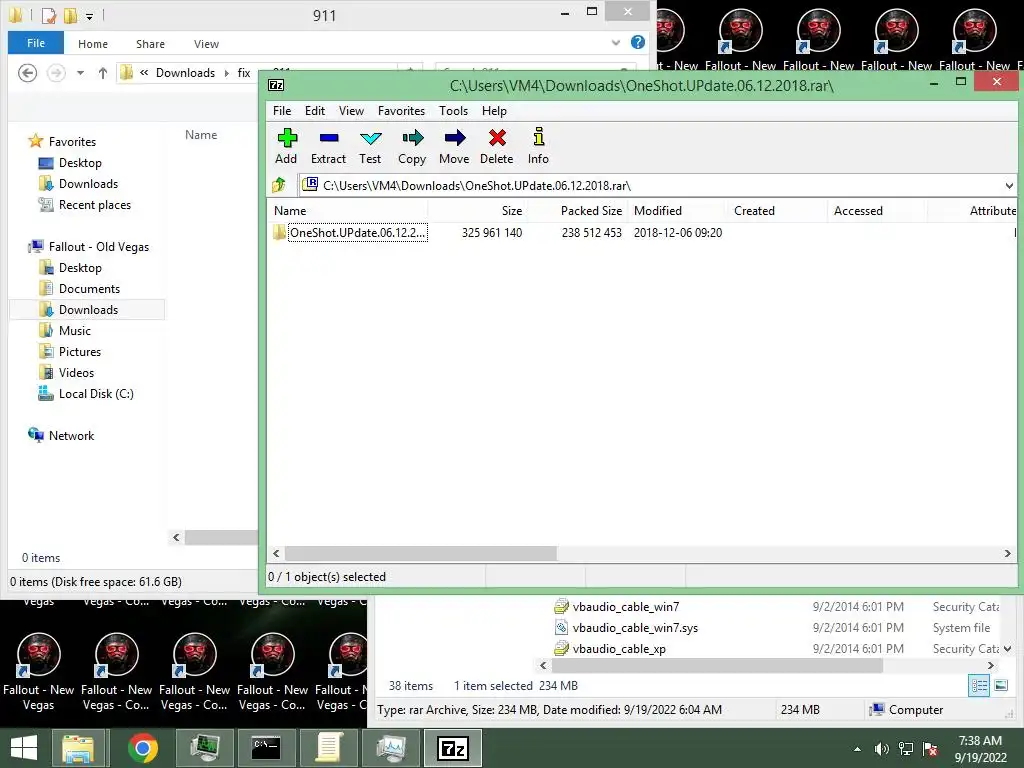Open 7-Zip taskbar button

453,748
